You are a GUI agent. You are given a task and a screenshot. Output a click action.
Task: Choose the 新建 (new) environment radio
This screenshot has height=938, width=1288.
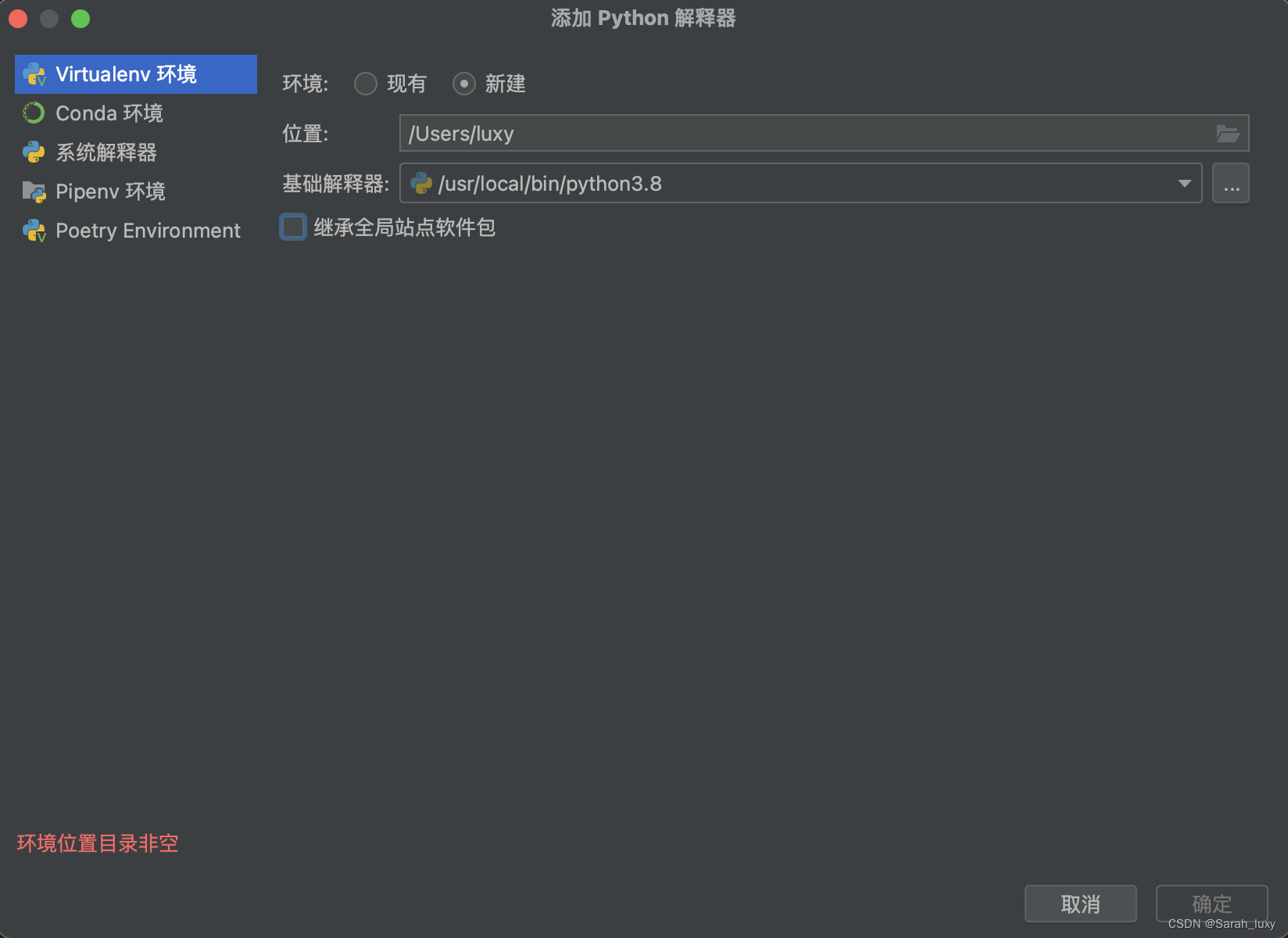[x=464, y=84]
